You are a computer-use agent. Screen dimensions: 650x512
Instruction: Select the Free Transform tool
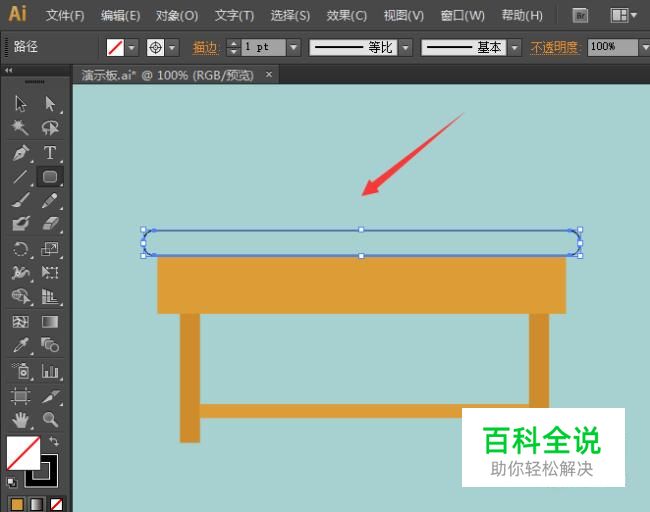pyautogui.click(x=50, y=272)
